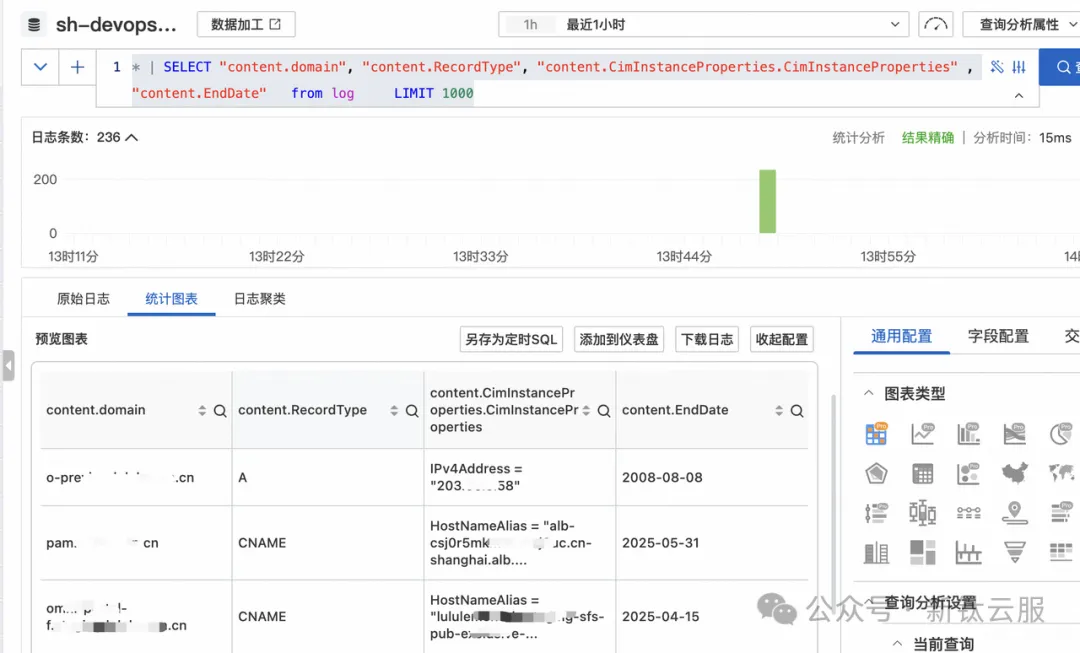The image size is (1080, 653).
Task: Click the green histogram bar
Action: coord(767,201)
